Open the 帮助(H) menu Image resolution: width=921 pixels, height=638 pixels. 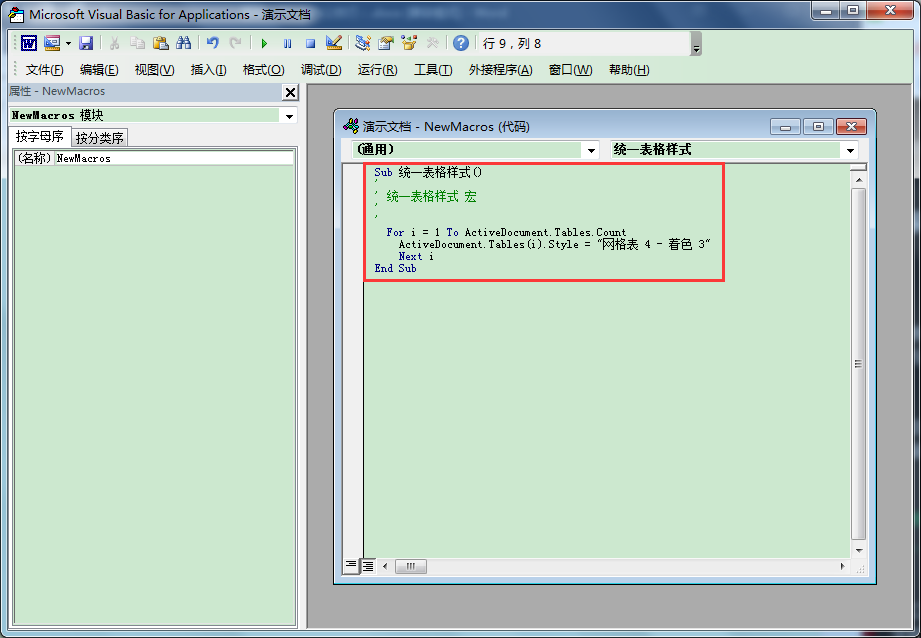click(629, 70)
